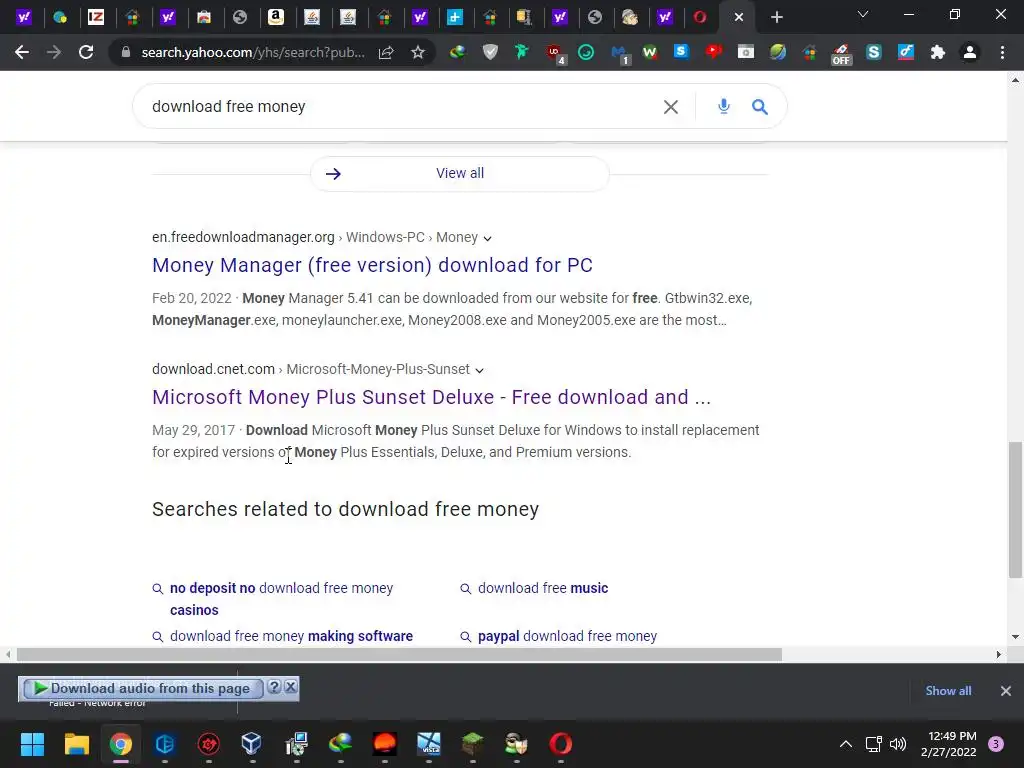1024x768 pixels.
Task: Reload the Yahoo search page
Action: point(86,52)
